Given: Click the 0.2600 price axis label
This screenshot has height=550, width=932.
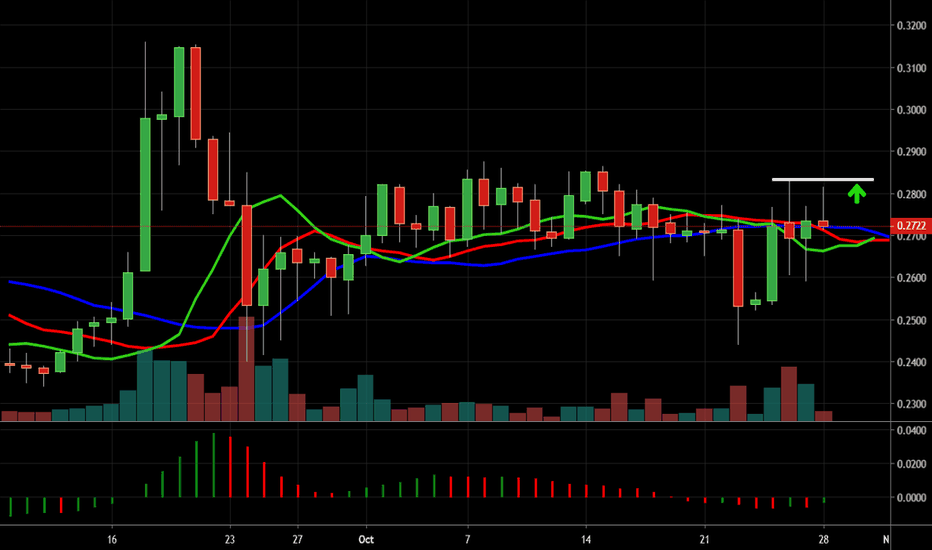Looking at the screenshot, I should point(911,278).
